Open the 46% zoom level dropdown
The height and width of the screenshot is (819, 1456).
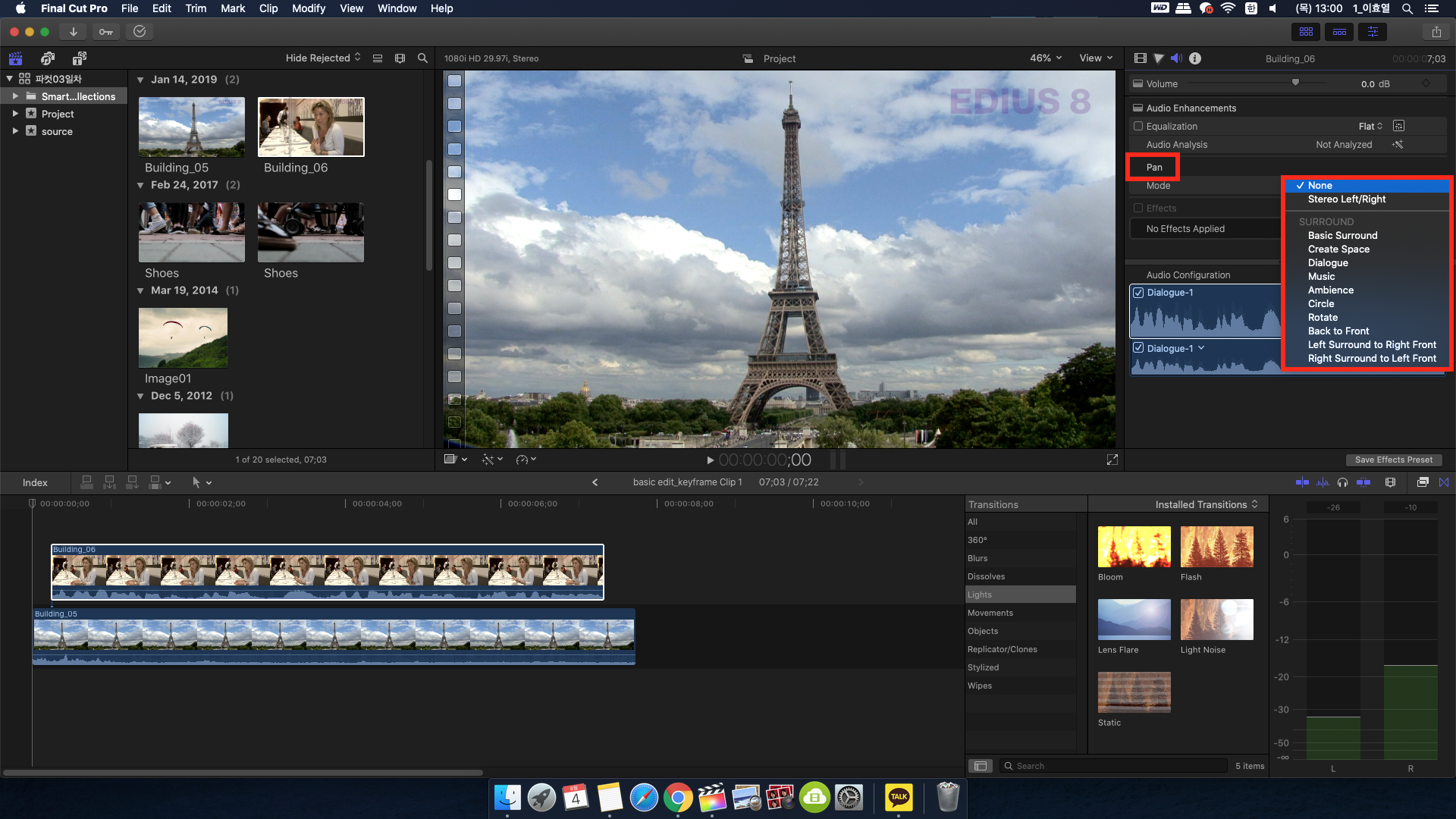click(x=1046, y=58)
